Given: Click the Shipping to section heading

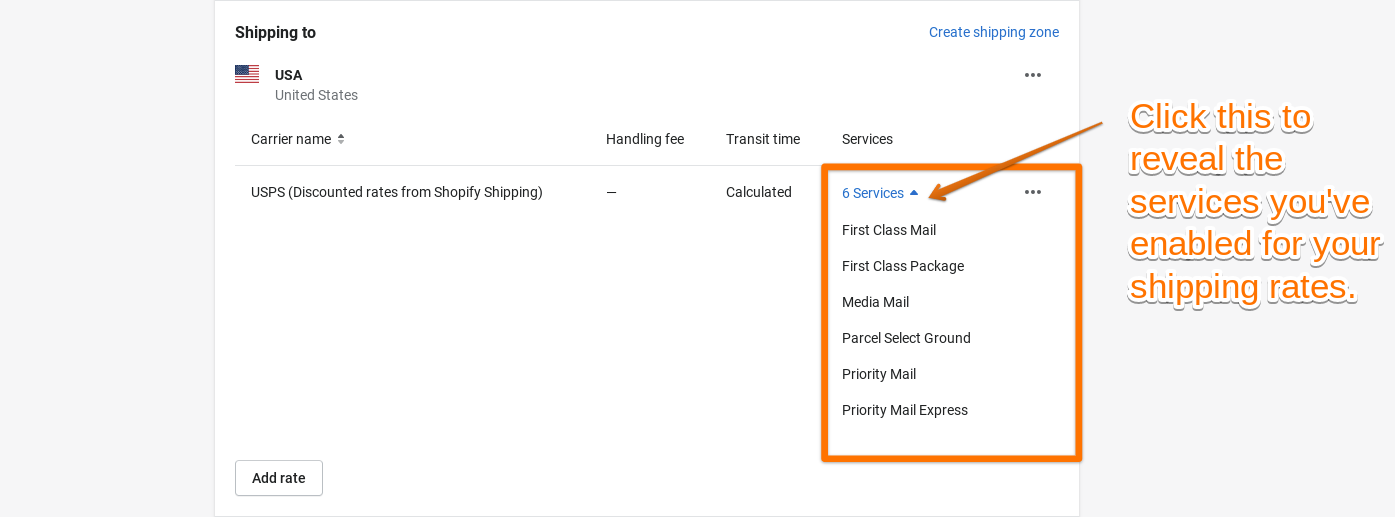Looking at the screenshot, I should click(275, 32).
